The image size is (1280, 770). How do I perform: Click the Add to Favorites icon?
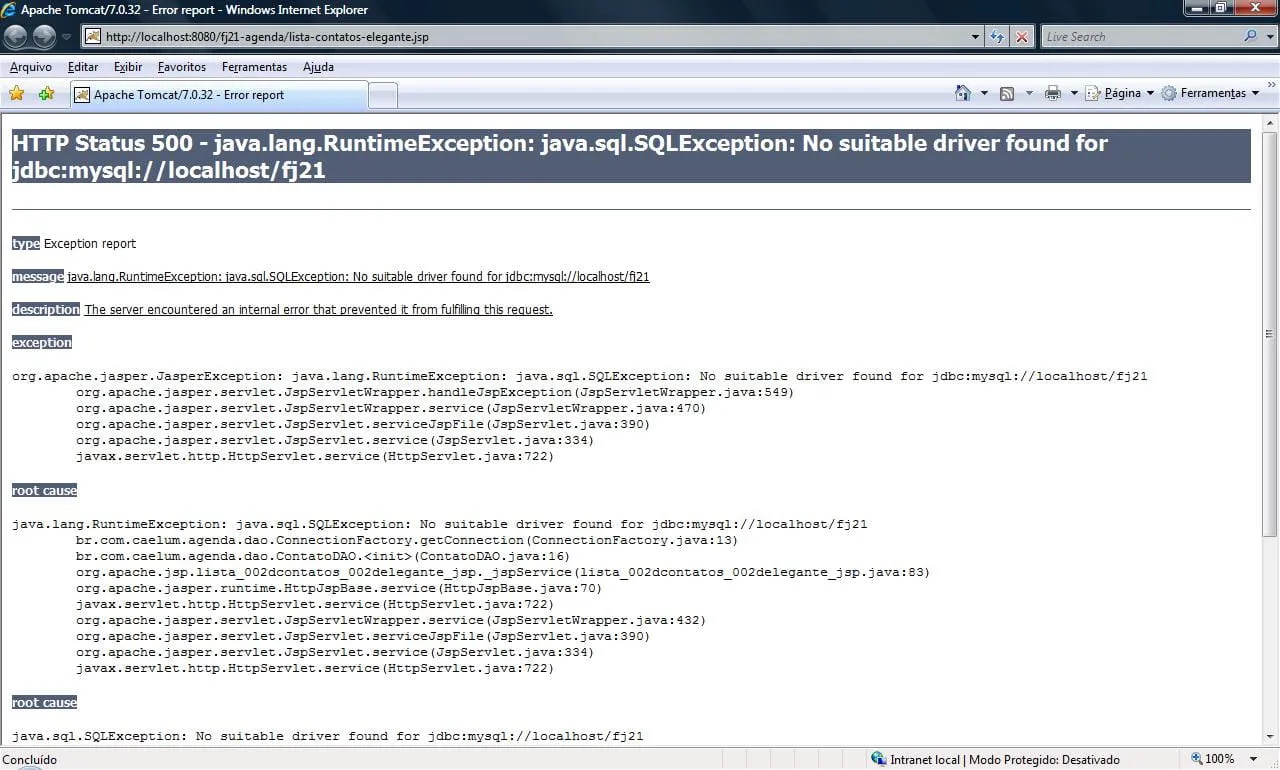pos(46,94)
